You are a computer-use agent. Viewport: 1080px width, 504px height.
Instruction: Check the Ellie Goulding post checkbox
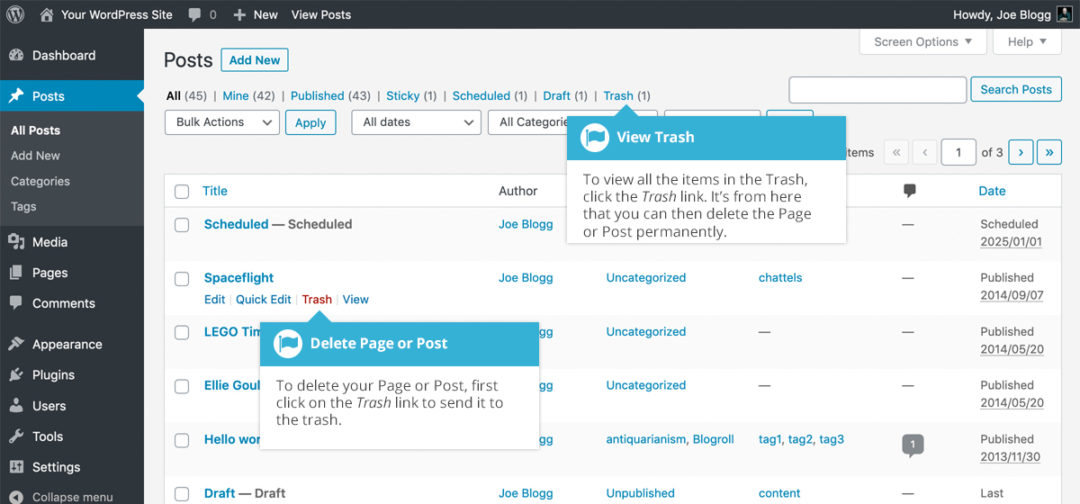point(182,386)
